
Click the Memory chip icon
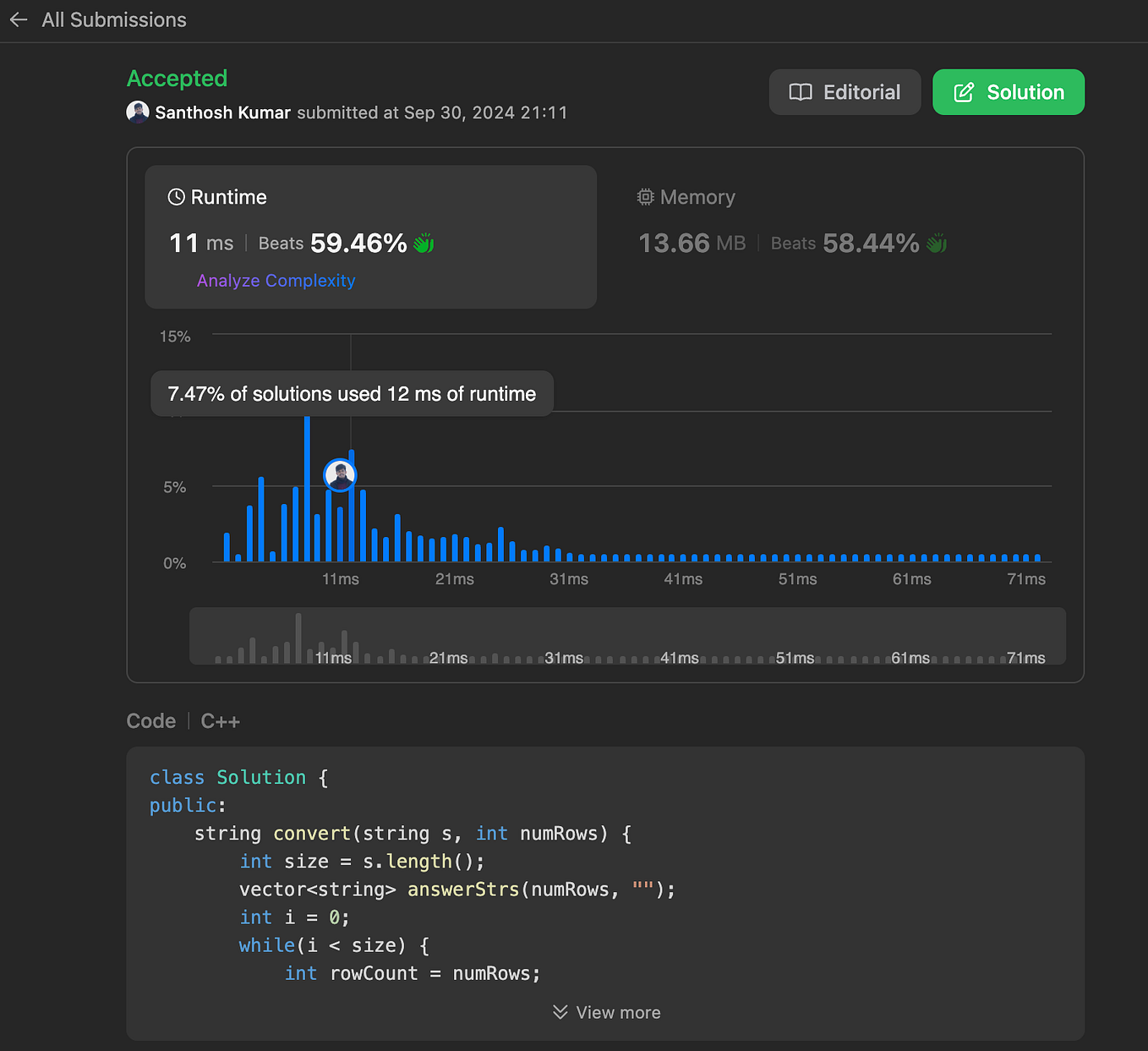[x=646, y=197]
